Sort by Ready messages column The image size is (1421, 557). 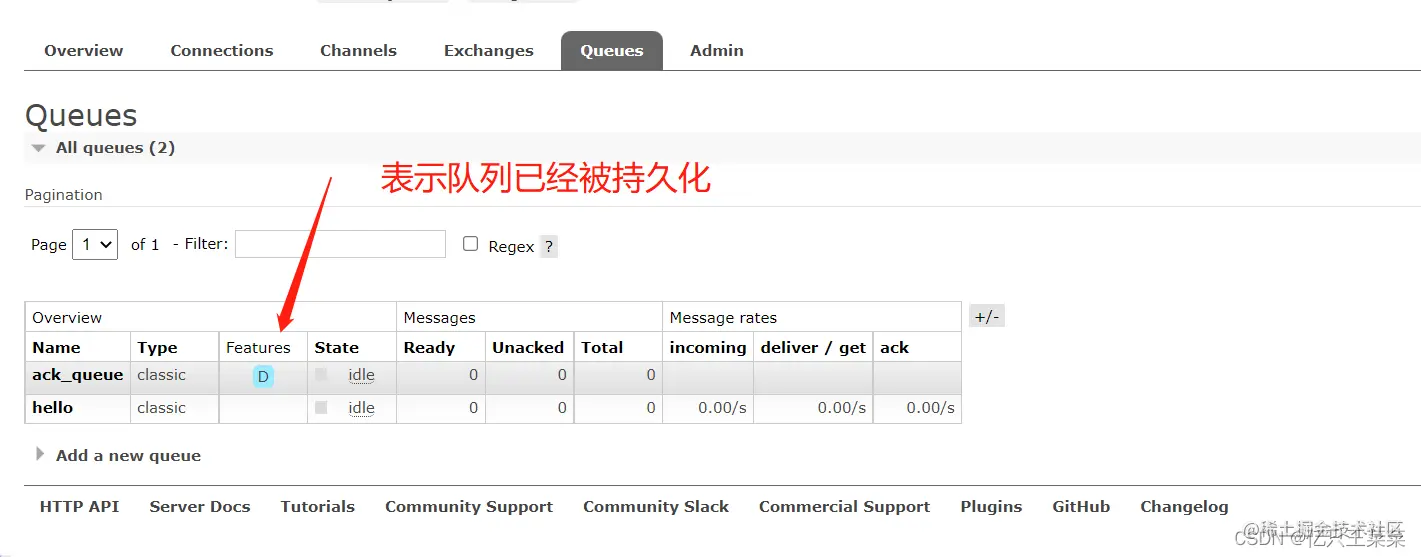pos(429,348)
